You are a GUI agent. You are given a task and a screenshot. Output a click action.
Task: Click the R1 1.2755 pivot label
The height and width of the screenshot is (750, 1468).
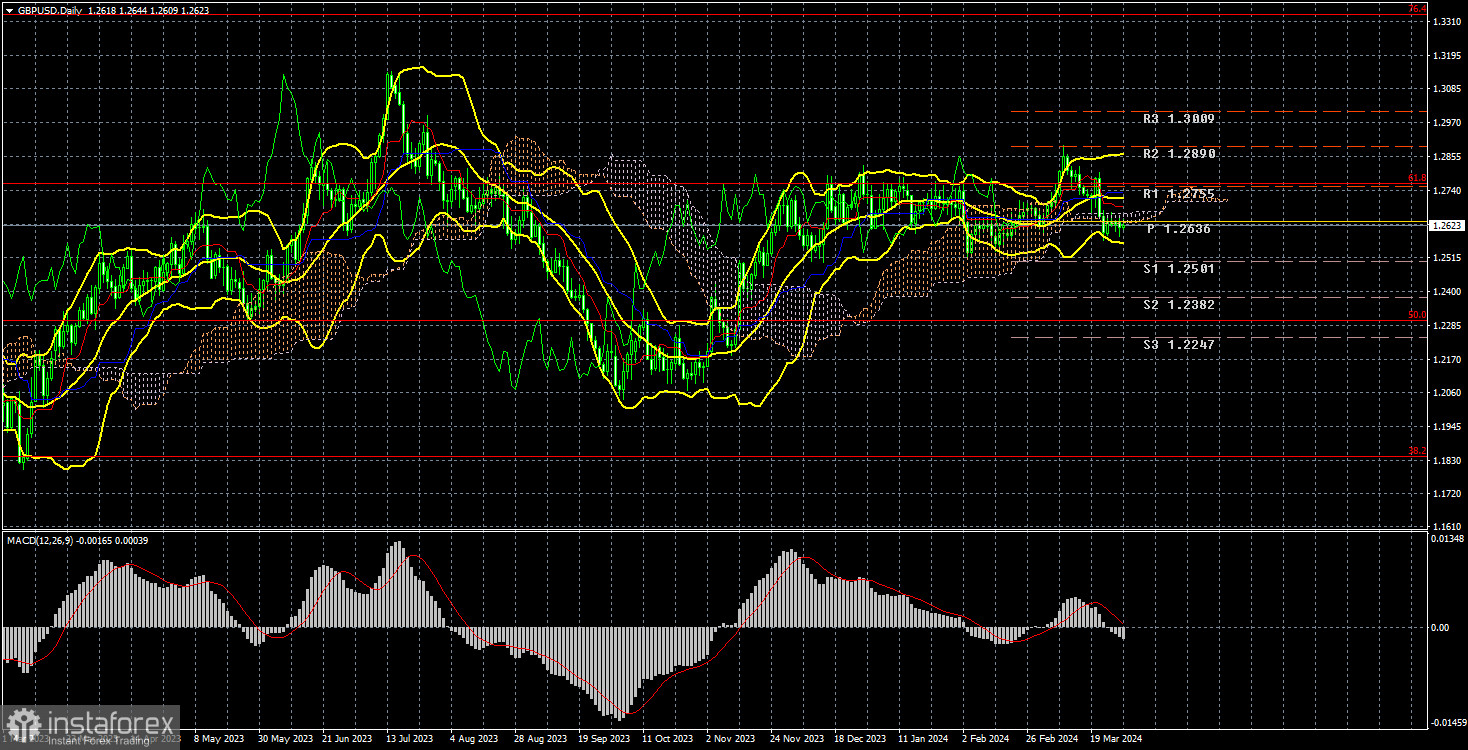[x=1179, y=194]
